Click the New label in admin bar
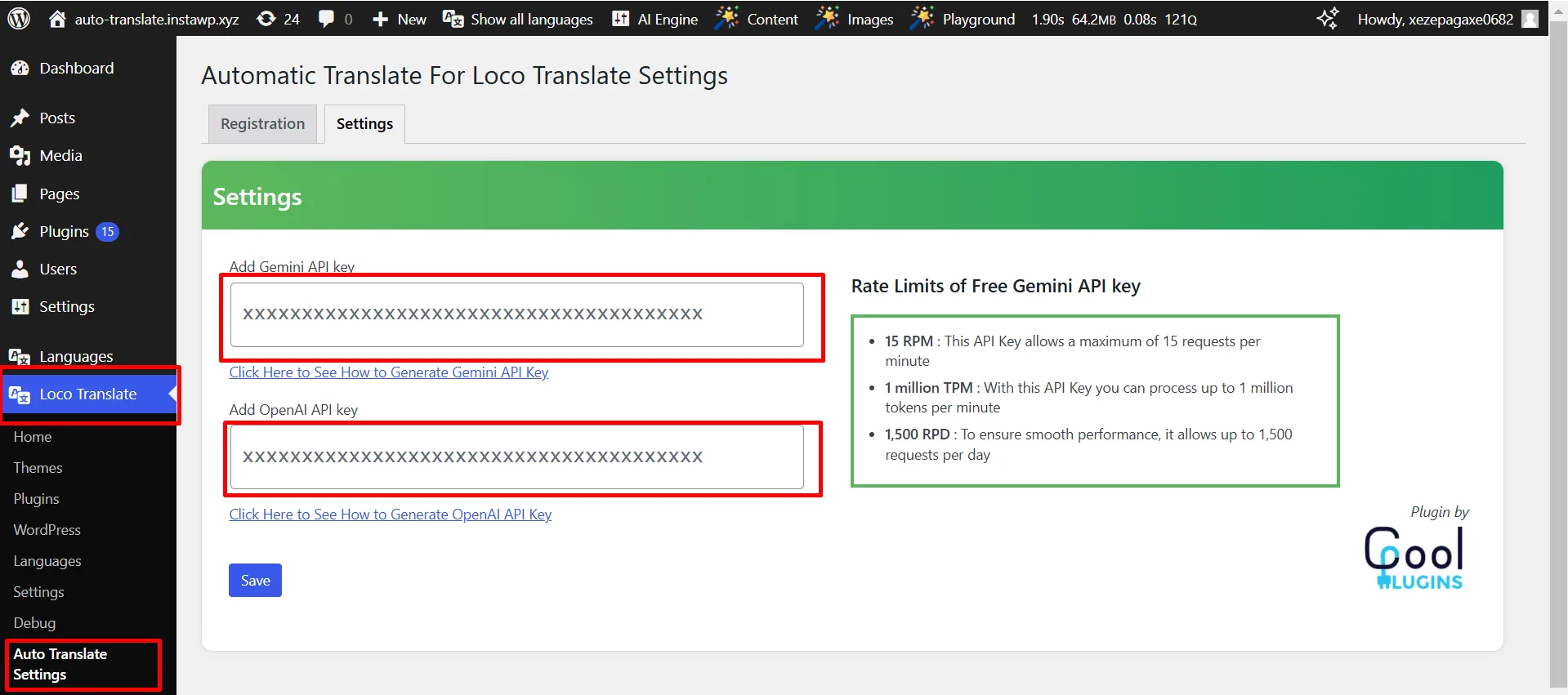Image resolution: width=1568 pixels, height=695 pixels. 412,19
